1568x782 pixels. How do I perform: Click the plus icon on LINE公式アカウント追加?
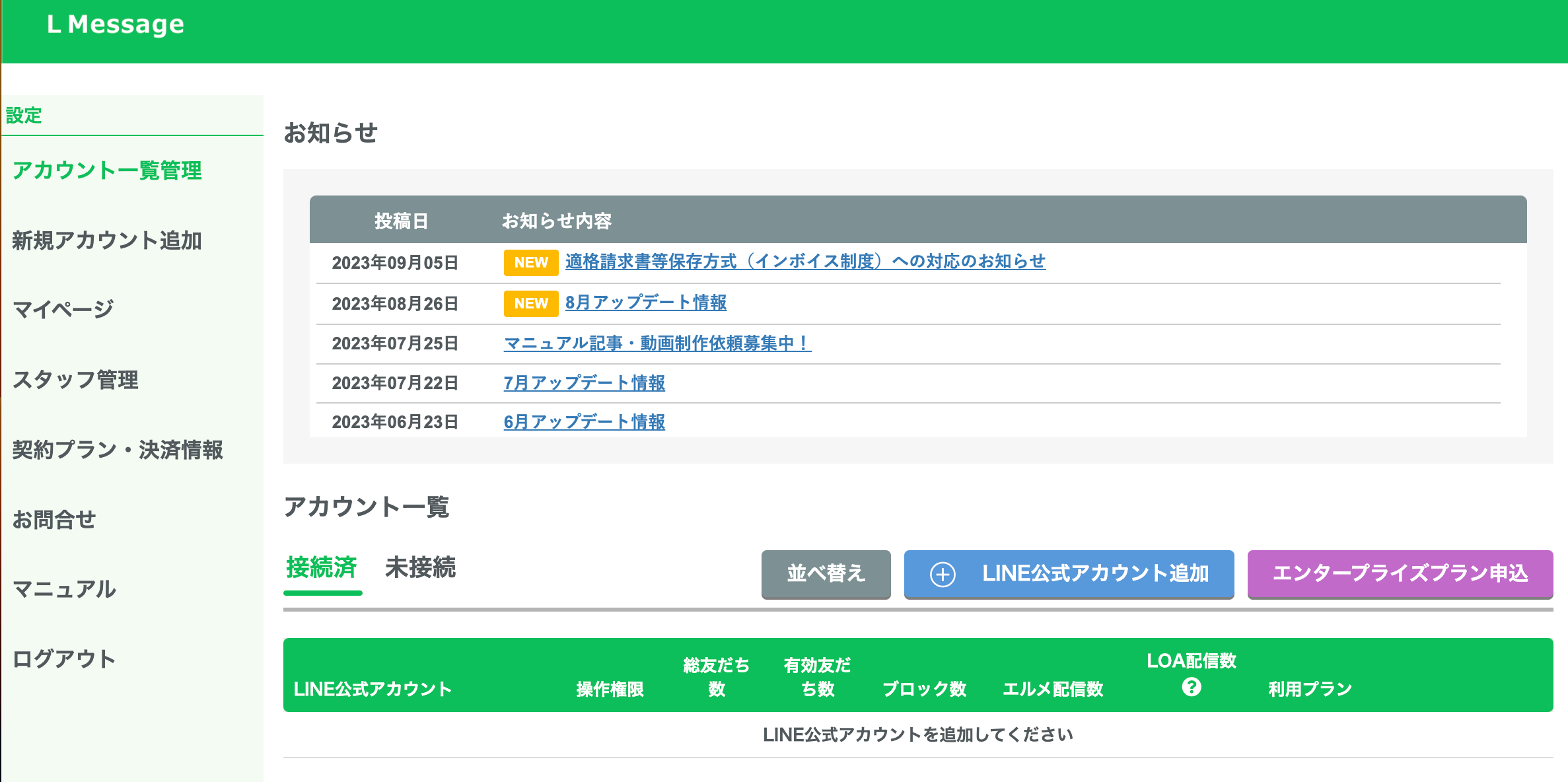click(x=943, y=574)
